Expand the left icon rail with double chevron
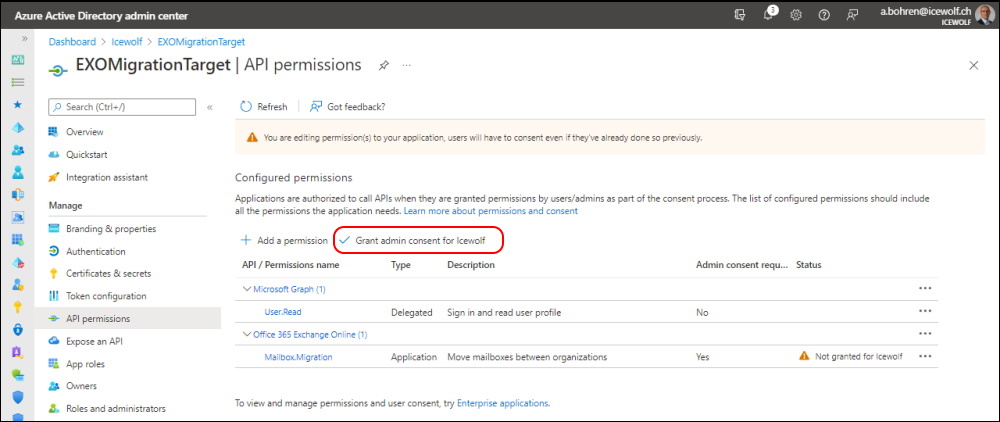The height and width of the screenshot is (422, 1000). [24, 39]
